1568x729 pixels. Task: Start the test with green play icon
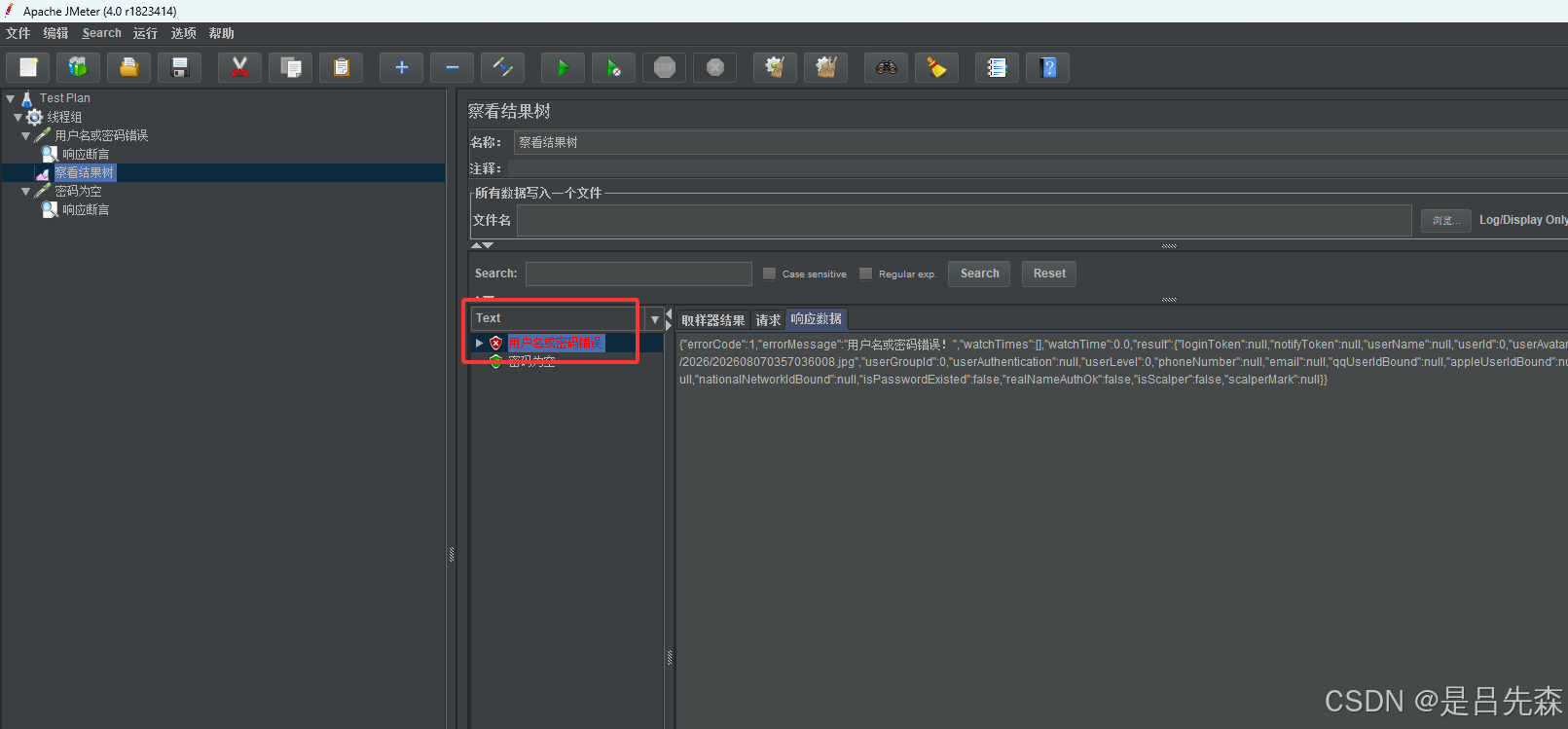[563, 67]
